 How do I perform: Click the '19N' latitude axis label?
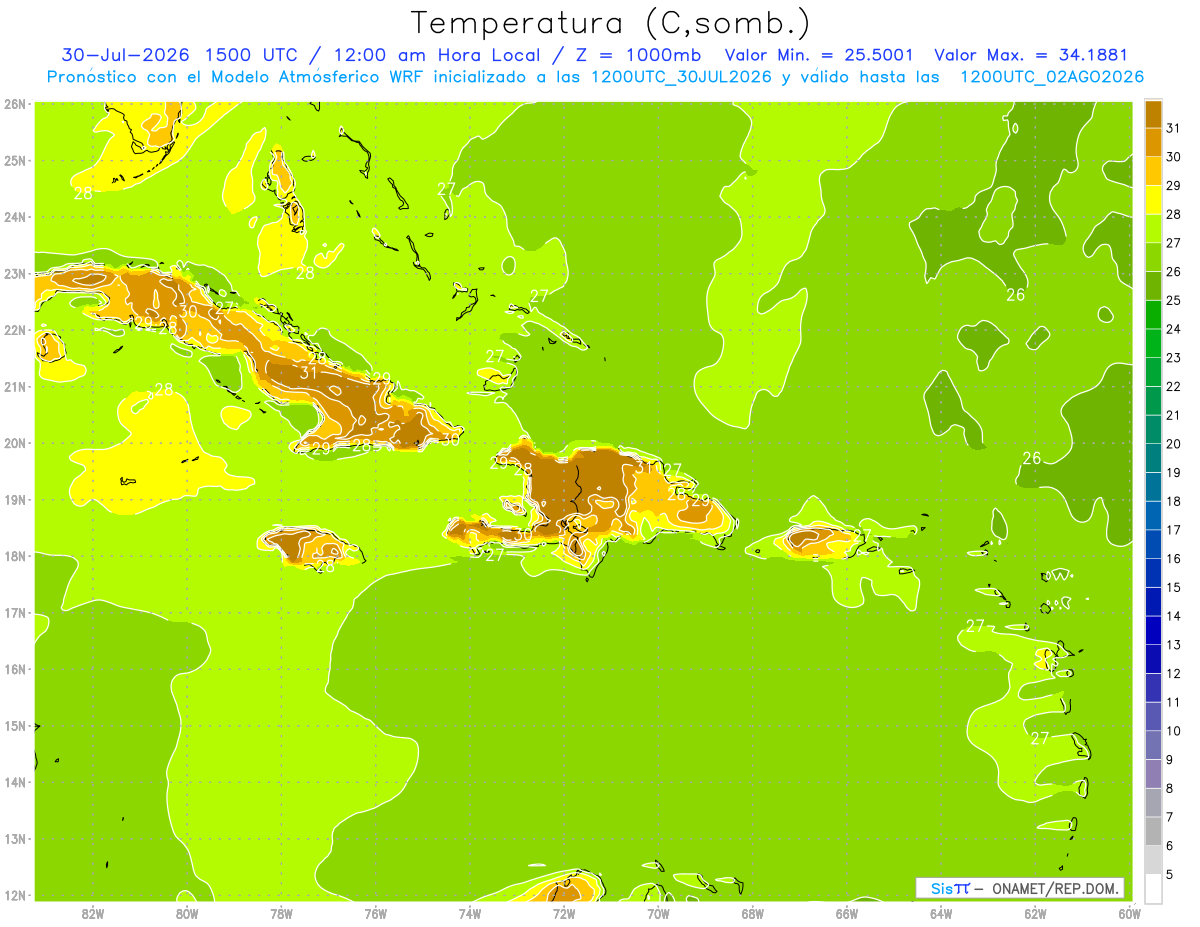click(x=14, y=500)
